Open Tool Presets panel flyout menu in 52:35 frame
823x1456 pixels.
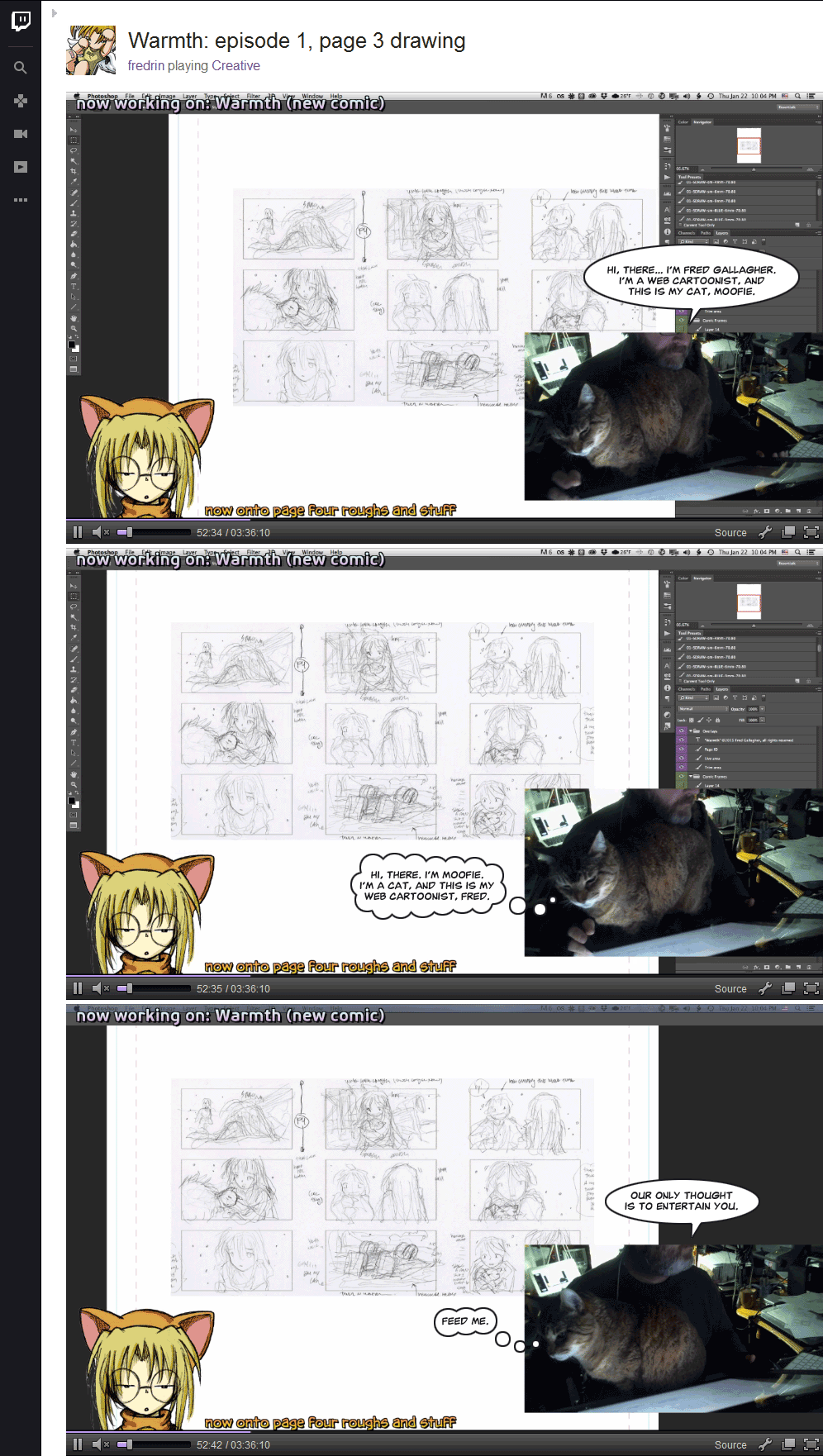pos(819,633)
